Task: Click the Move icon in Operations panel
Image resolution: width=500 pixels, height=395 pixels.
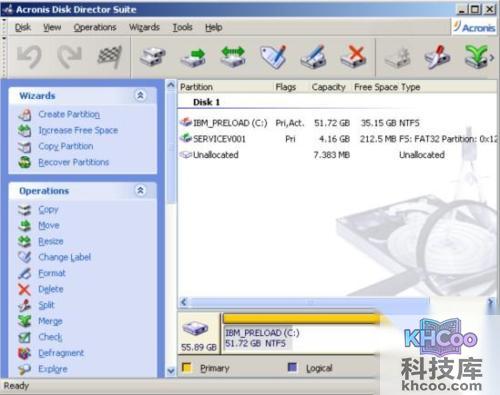Action: 24,226
